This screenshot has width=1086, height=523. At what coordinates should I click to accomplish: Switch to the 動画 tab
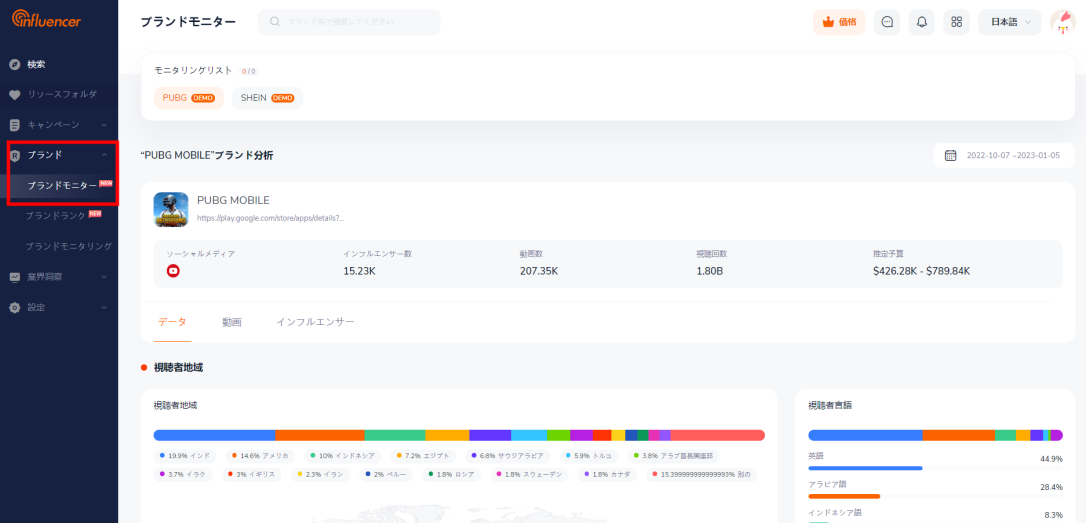[232, 322]
